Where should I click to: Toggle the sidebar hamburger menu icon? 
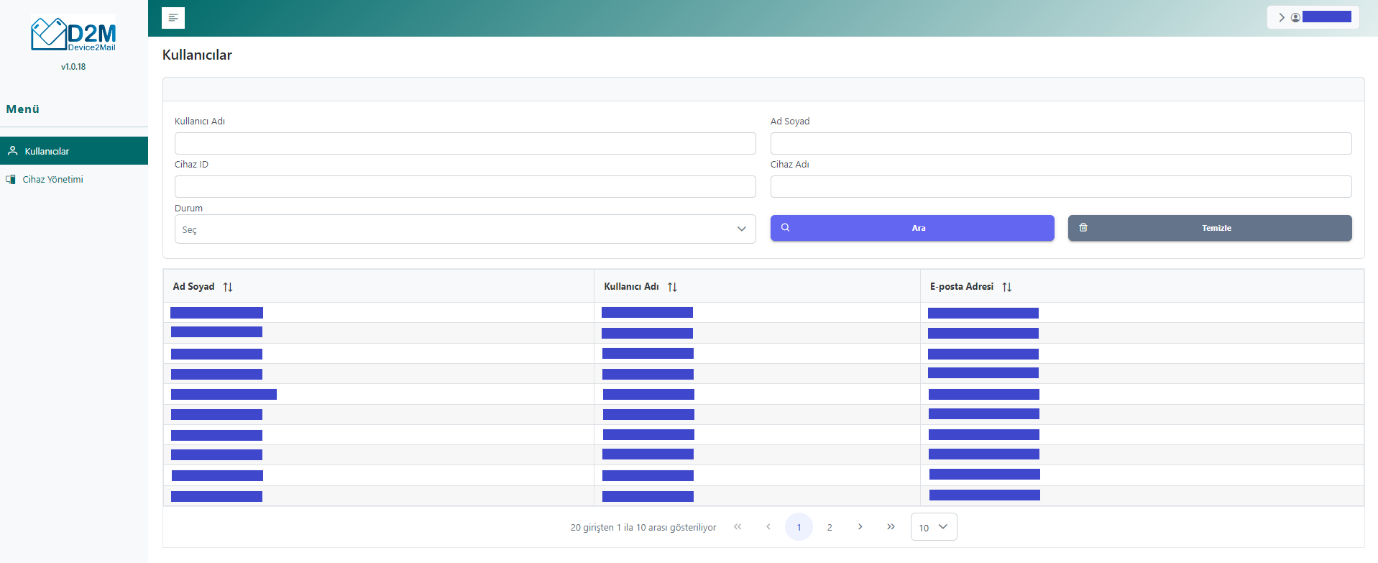[173, 18]
